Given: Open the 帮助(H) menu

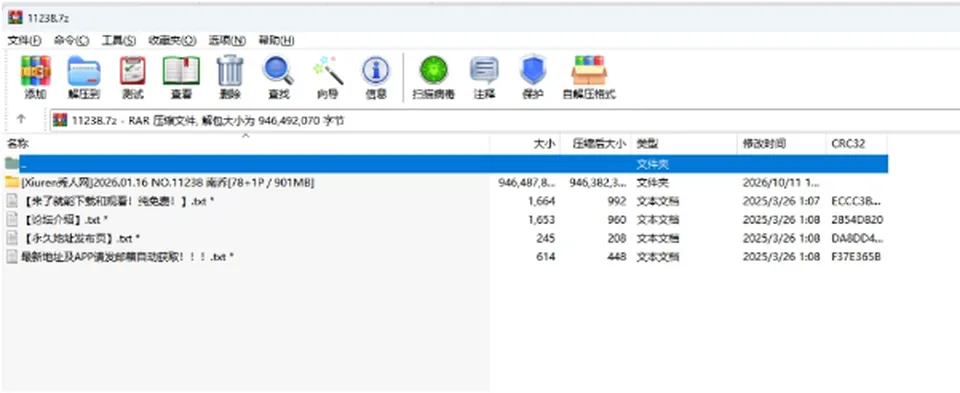Looking at the screenshot, I should point(276,40).
